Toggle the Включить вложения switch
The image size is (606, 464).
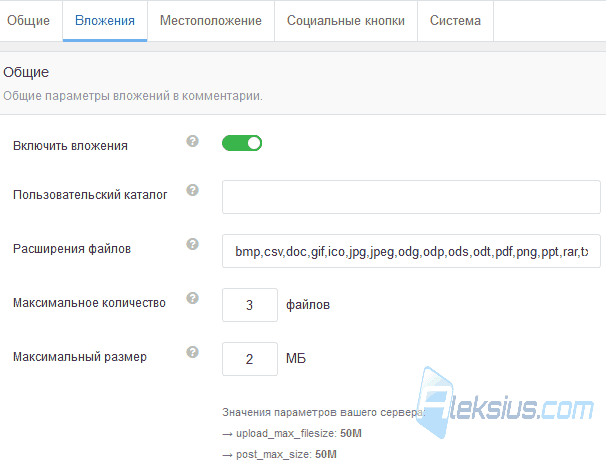(242, 143)
